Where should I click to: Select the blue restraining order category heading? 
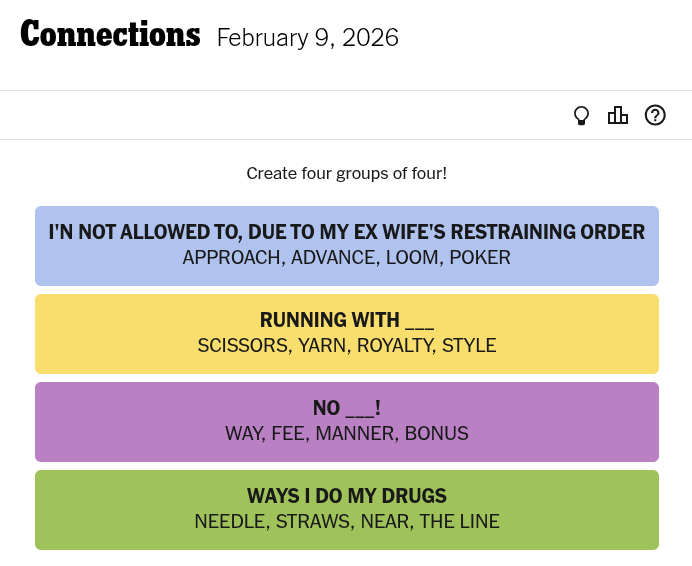pyautogui.click(x=346, y=232)
